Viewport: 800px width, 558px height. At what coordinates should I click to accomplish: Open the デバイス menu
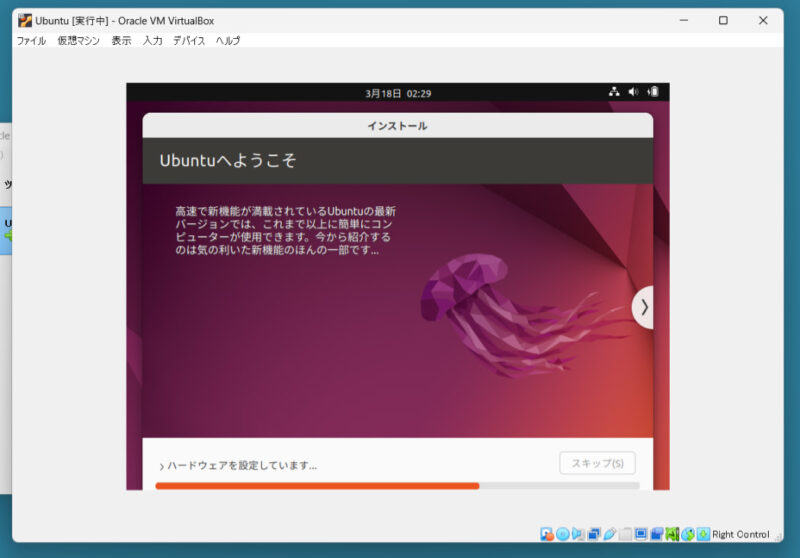[189, 41]
